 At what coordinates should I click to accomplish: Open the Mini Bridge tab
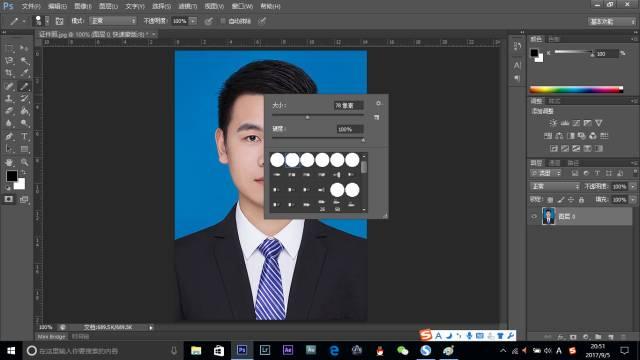51,337
